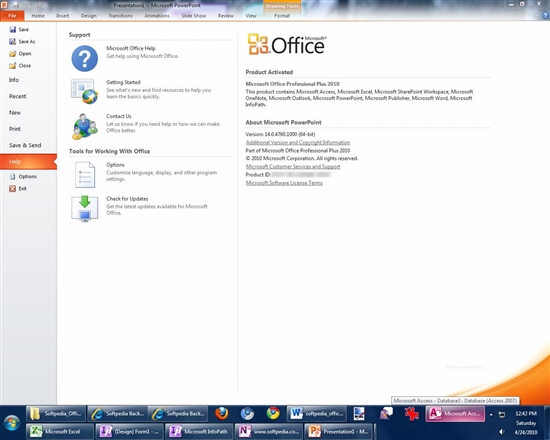Click the Microsoft Office Help title text
The height and width of the screenshot is (440, 550).
click(x=131, y=48)
